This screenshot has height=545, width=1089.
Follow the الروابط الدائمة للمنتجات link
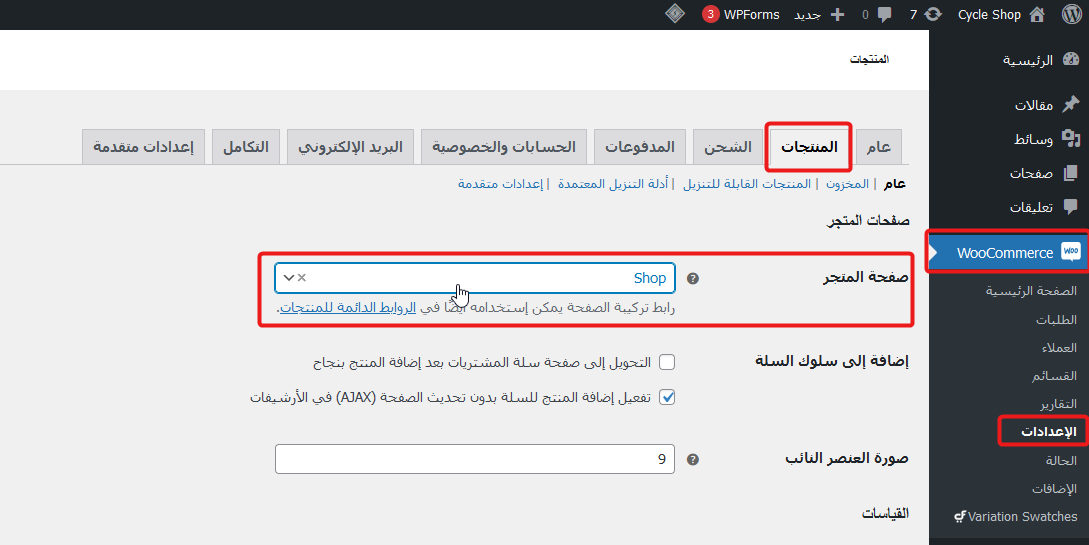point(348,308)
